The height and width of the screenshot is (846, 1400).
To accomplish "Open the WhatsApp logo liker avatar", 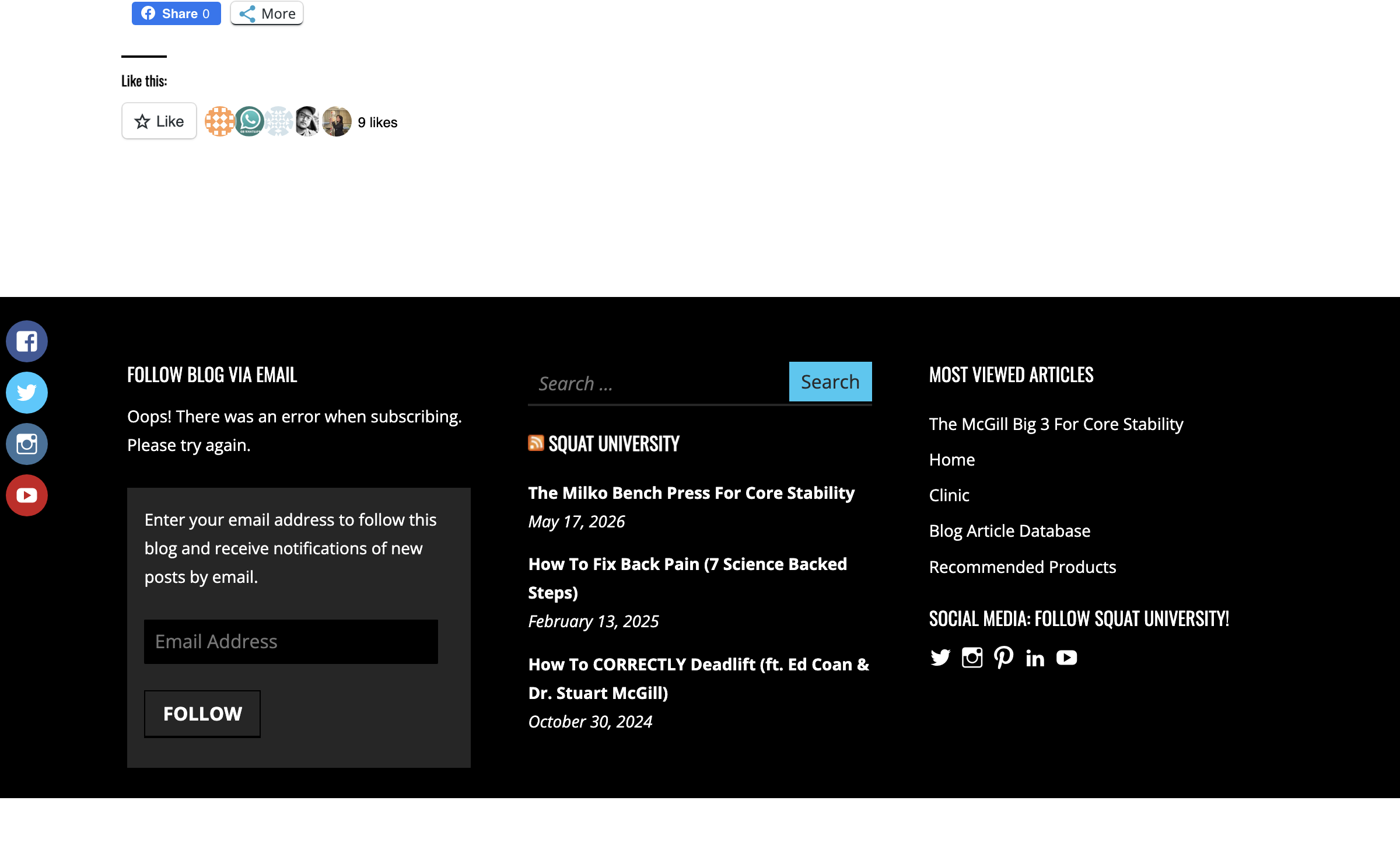I will pos(249,121).
